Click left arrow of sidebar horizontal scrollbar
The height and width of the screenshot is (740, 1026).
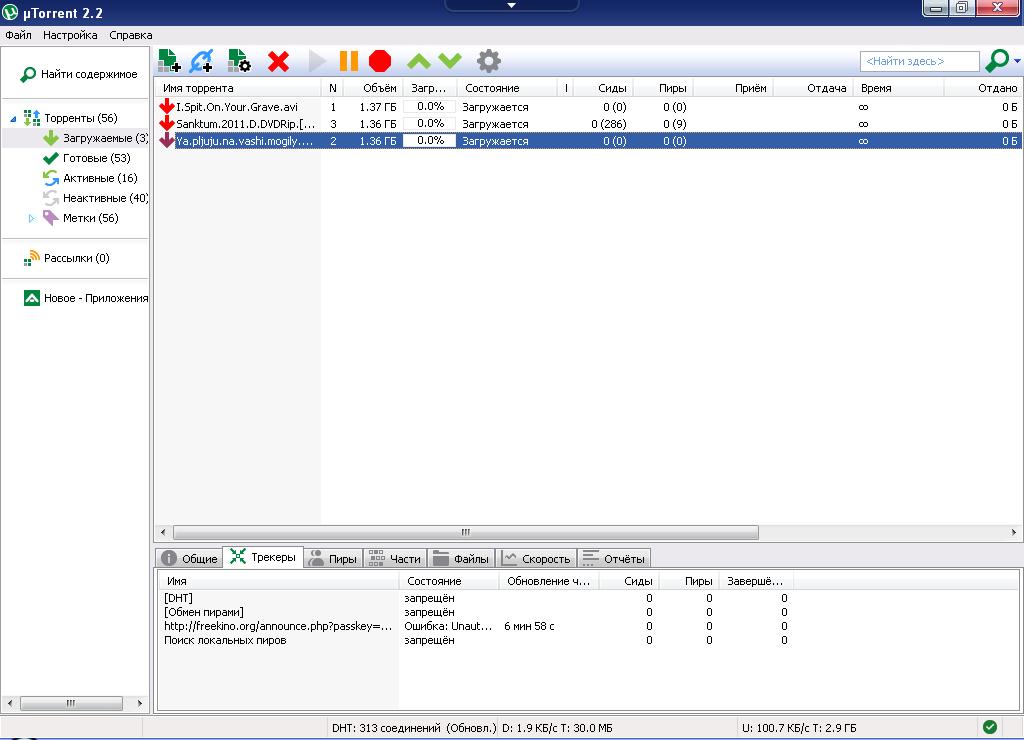pos(10,703)
